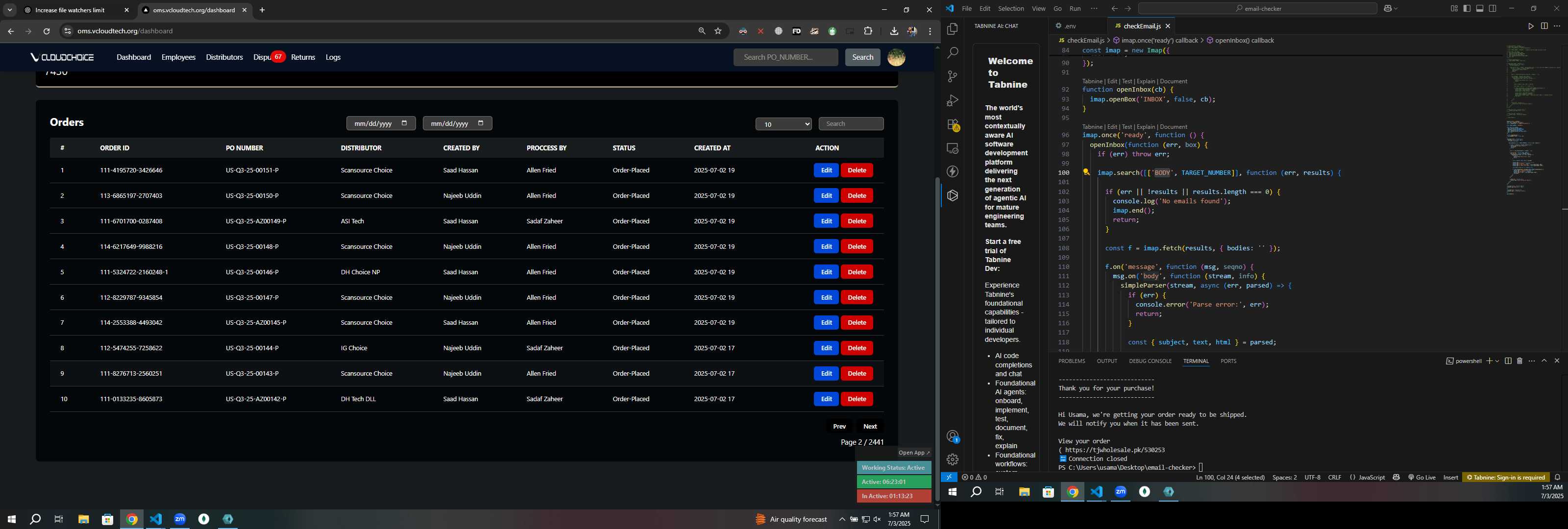Open the Run and Debug view
The height and width of the screenshot is (529, 1568).
tap(953, 100)
